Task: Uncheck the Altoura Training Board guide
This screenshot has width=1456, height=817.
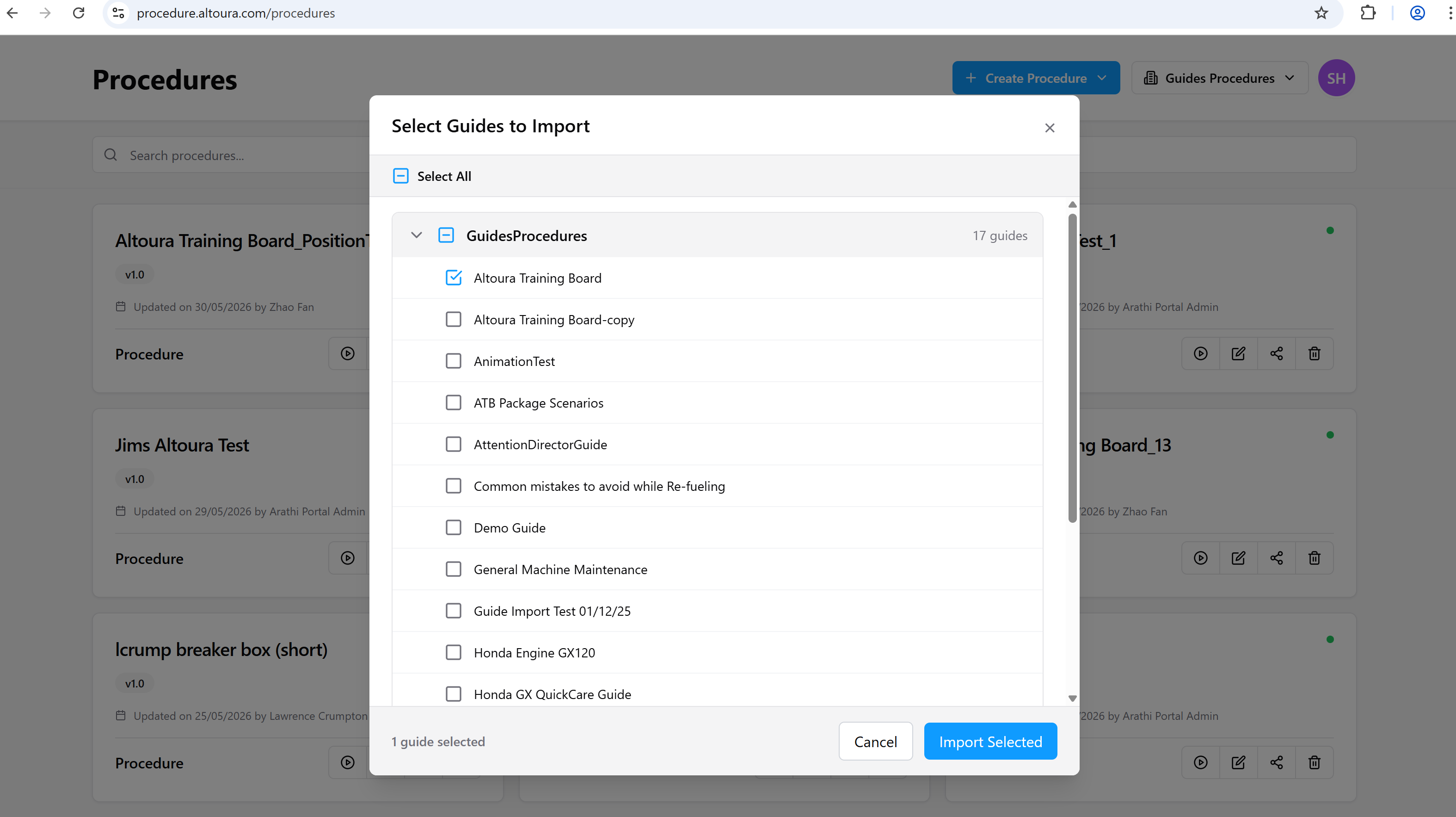Action: 453,278
